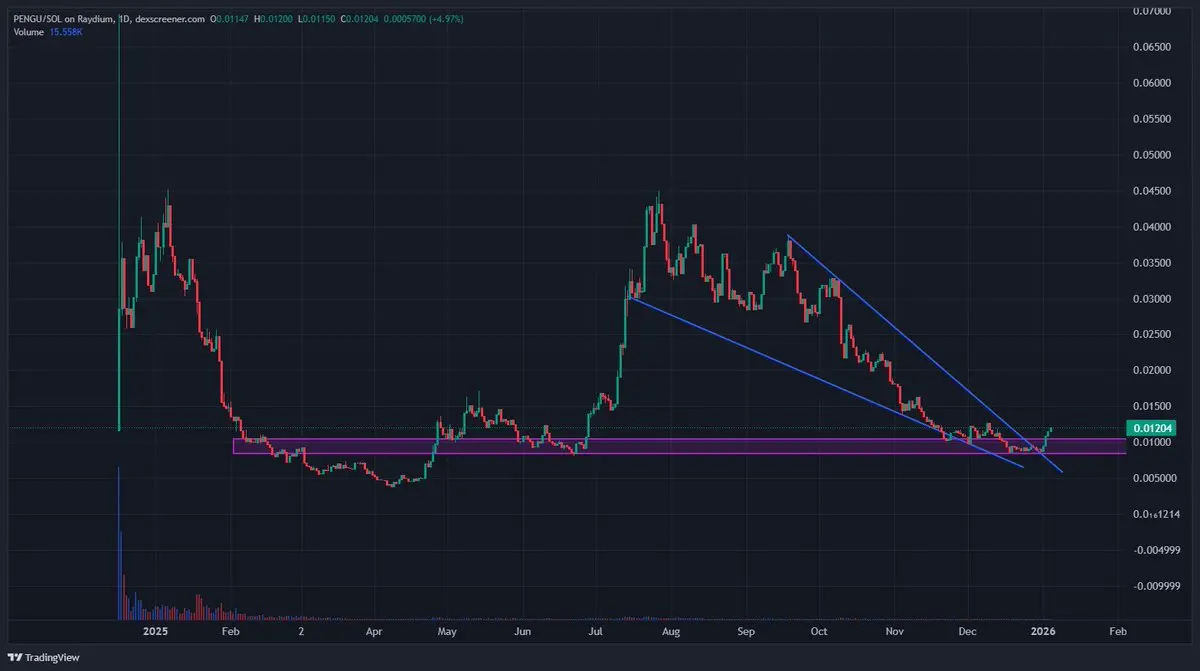Click the Sep label on time axis
Screen dimensions: 1200x671
tap(746, 632)
